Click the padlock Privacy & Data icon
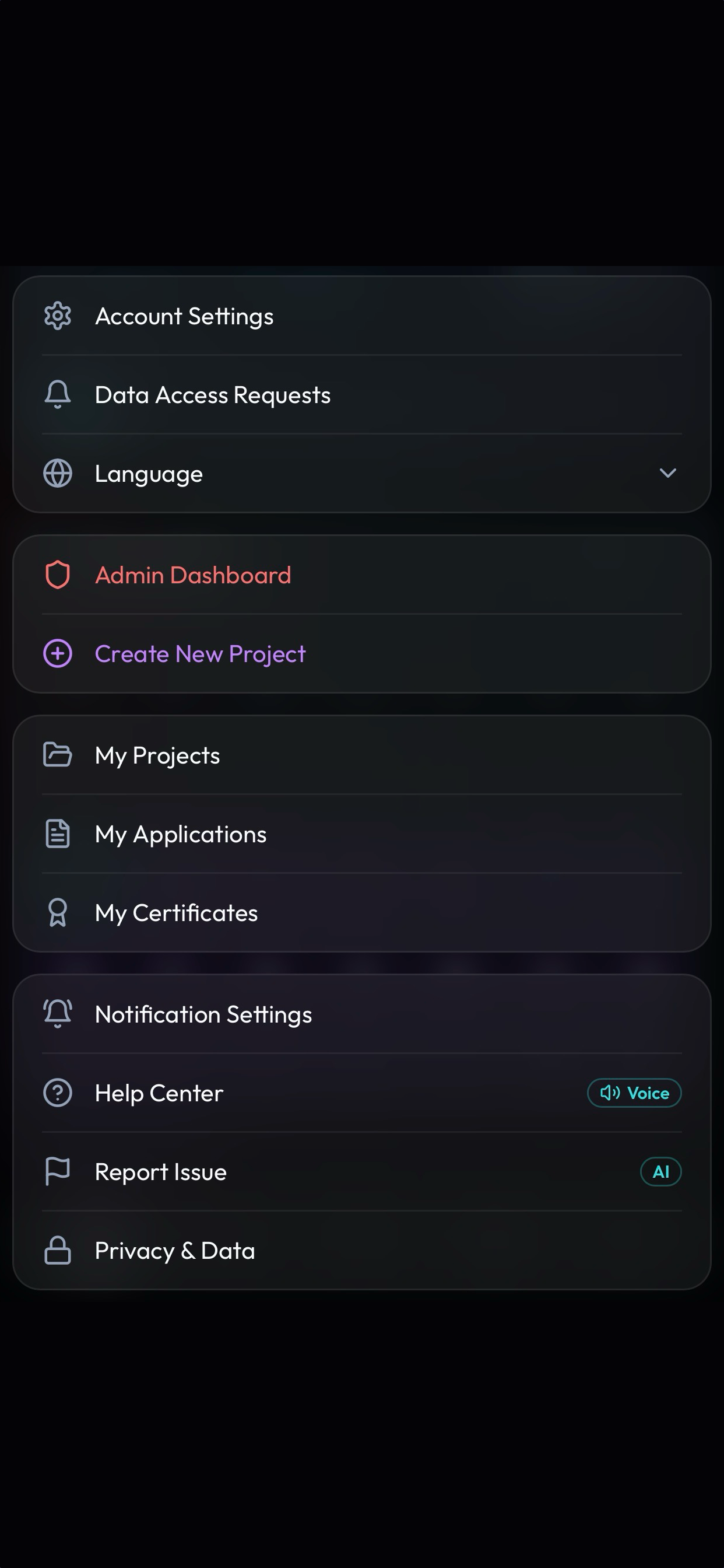The height and width of the screenshot is (1568, 724). coord(58,1250)
